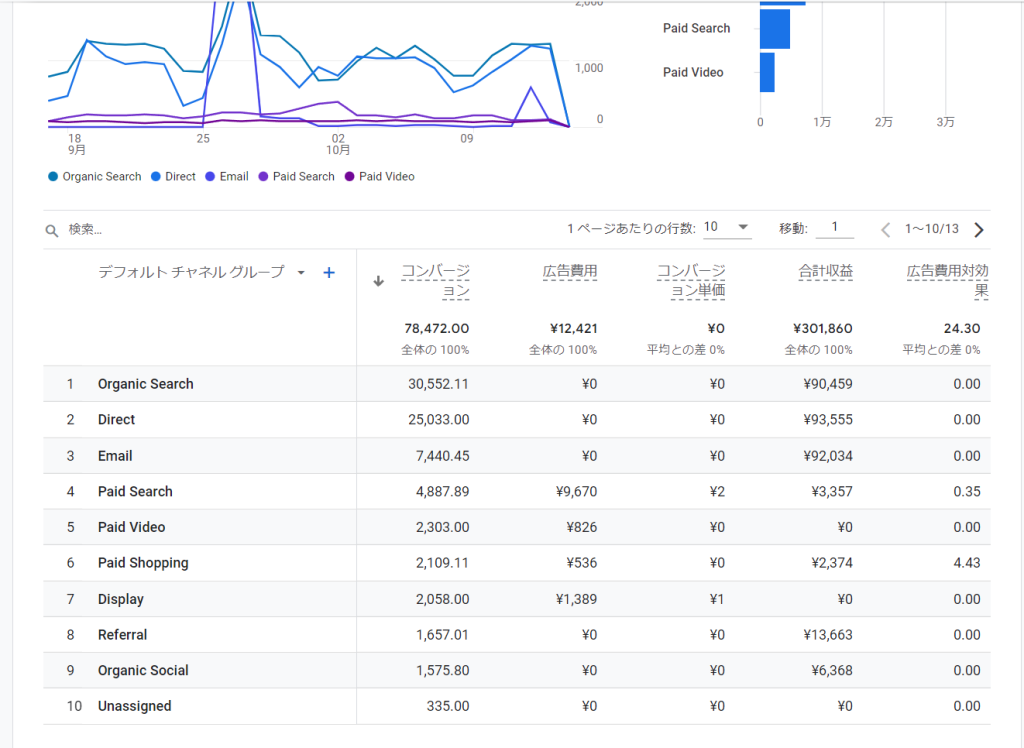Click the total conversions value 78,472.00
The height and width of the screenshot is (748, 1024).
[436, 329]
